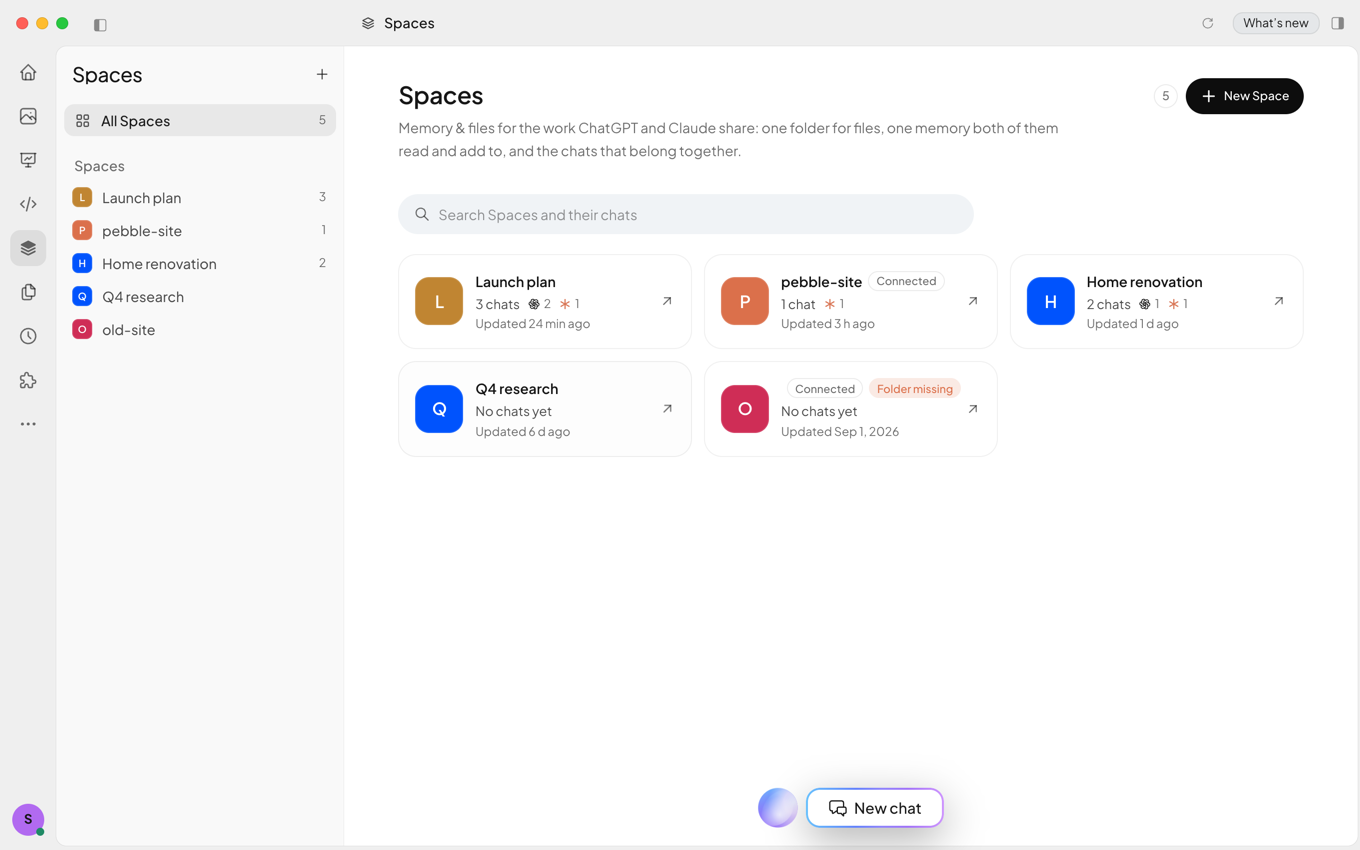Open the image gallery icon in left rail
The width and height of the screenshot is (1360, 850).
pos(28,116)
